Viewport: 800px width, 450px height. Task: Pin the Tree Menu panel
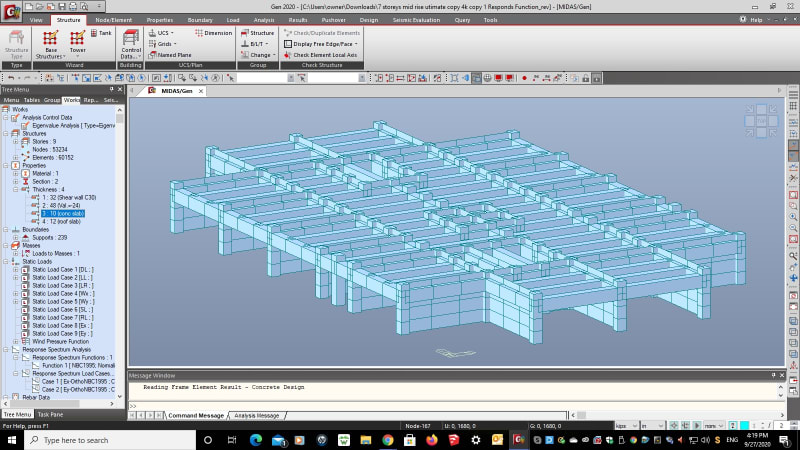point(111,89)
